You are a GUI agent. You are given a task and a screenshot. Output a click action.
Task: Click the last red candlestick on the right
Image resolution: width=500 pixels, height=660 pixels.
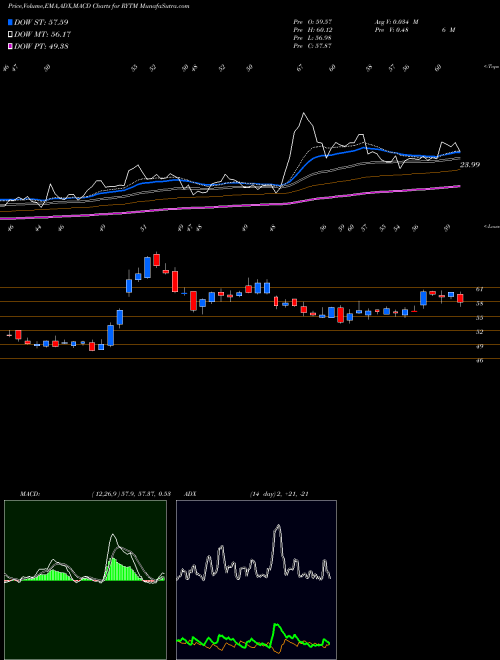pos(460,298)
